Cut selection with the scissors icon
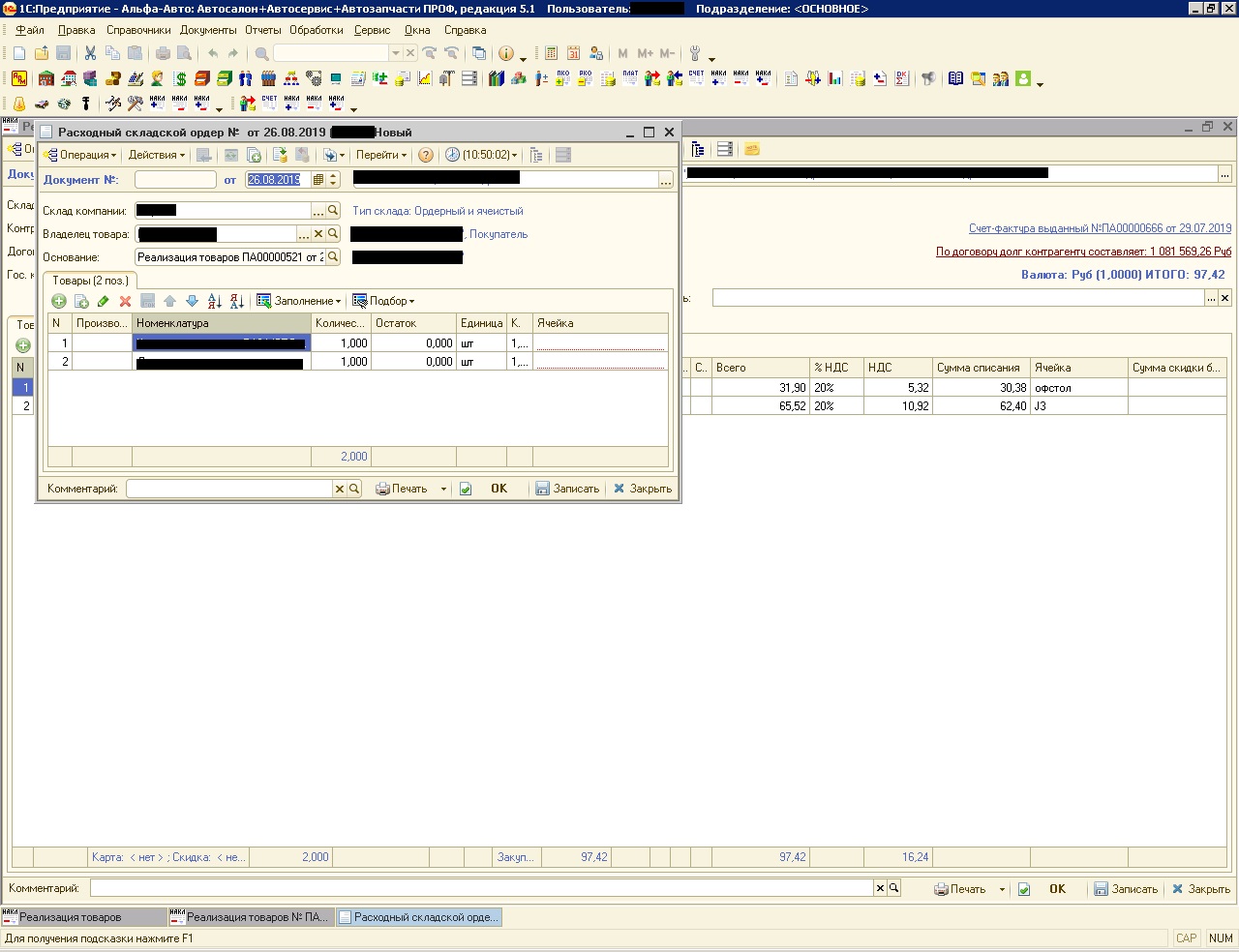 (90, 53)
